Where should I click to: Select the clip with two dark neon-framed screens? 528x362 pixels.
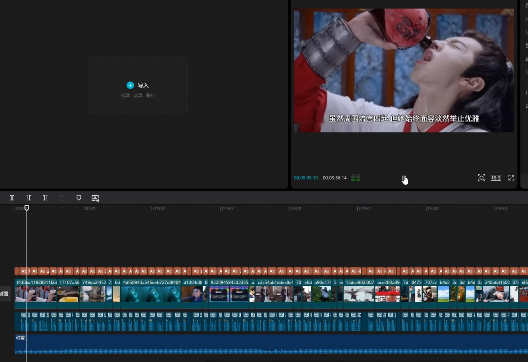(229, 294)
